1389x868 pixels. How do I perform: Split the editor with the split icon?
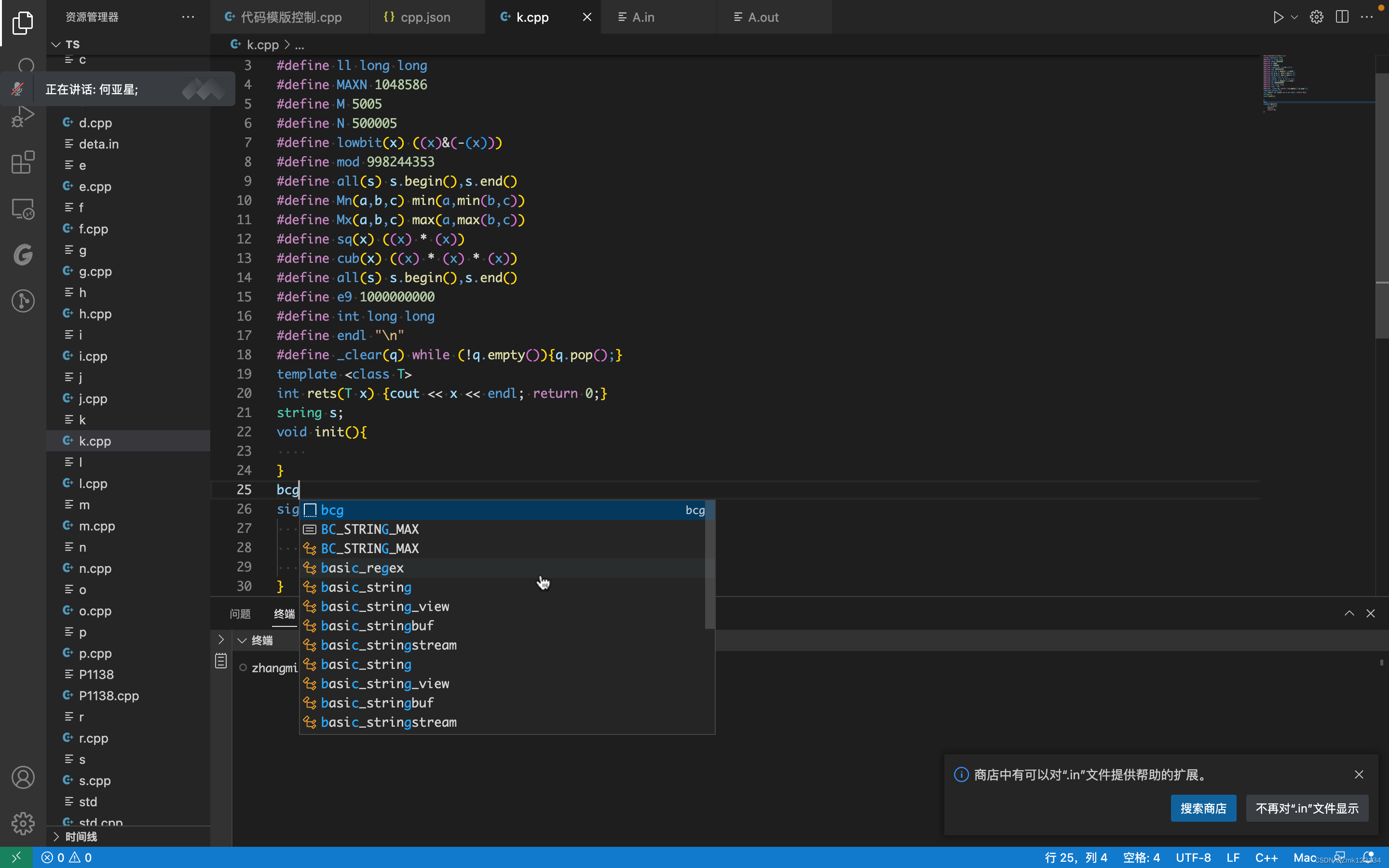point(1342,17)
